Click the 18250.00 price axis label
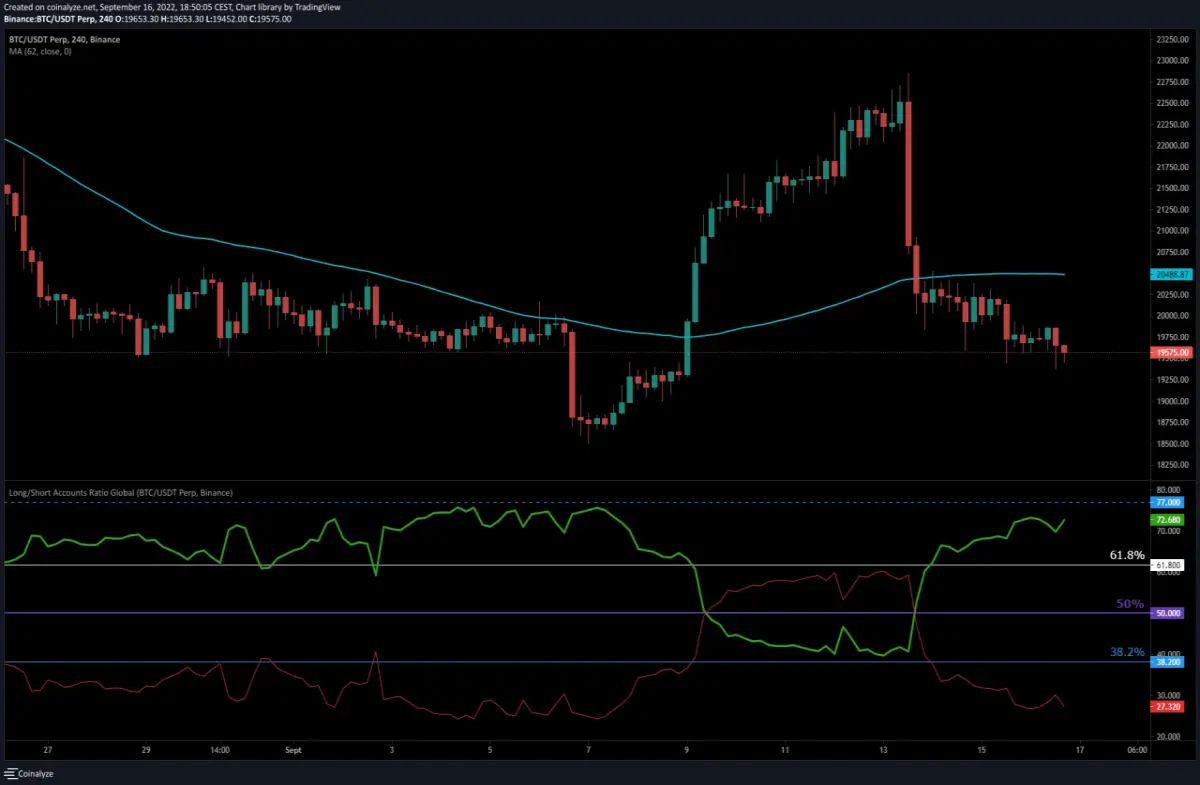 1171,465
